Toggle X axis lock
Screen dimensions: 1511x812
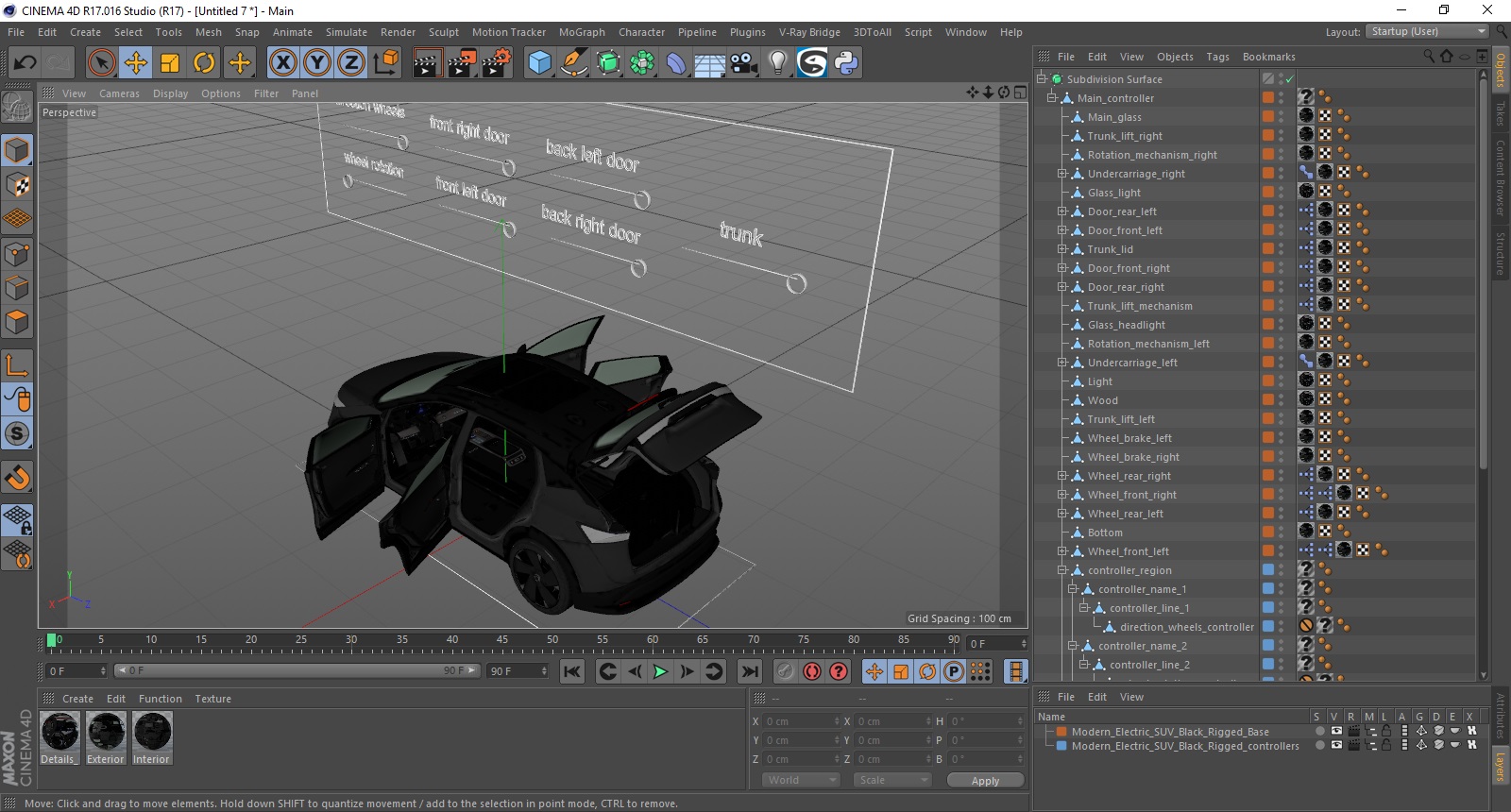coord(282,63)
